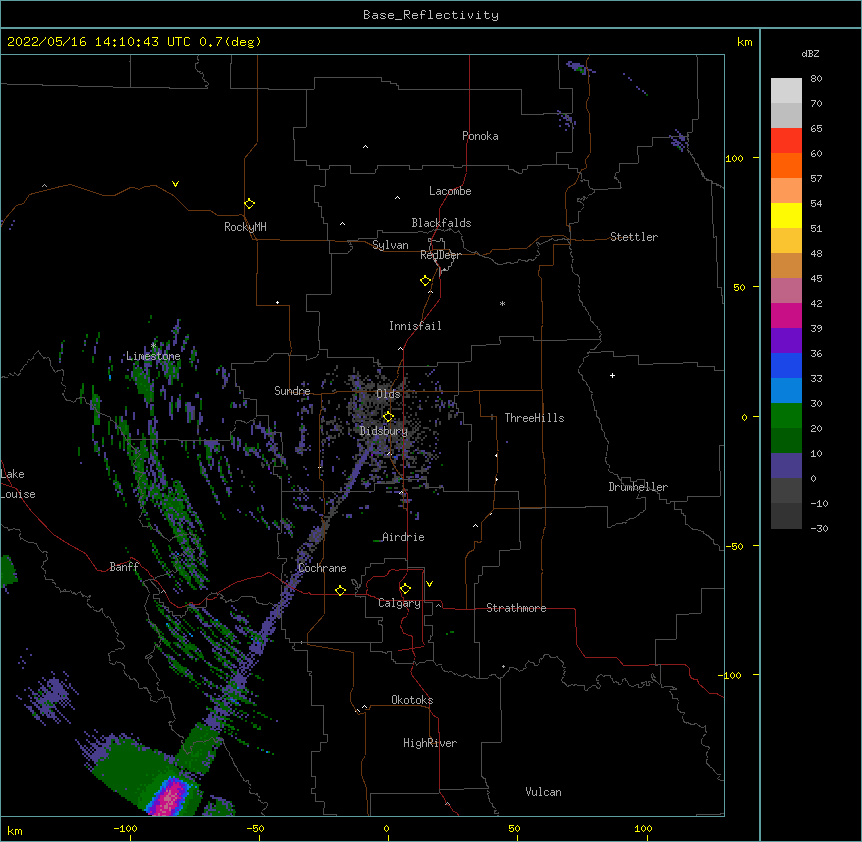Pick the 10 dBZ purple legend swatch
The image size is (862, 842).
pyautogui.click(x=786, y=466)
